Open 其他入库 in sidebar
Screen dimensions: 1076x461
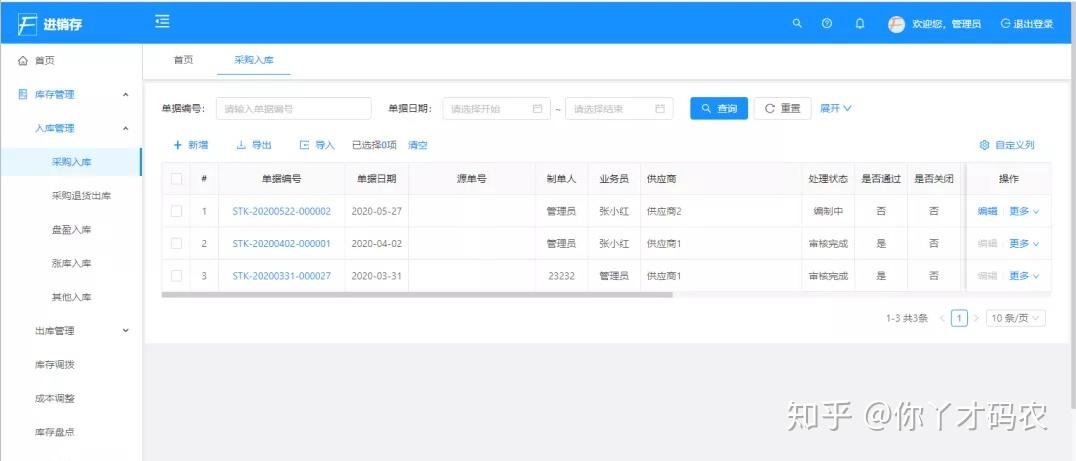[71, 297]
